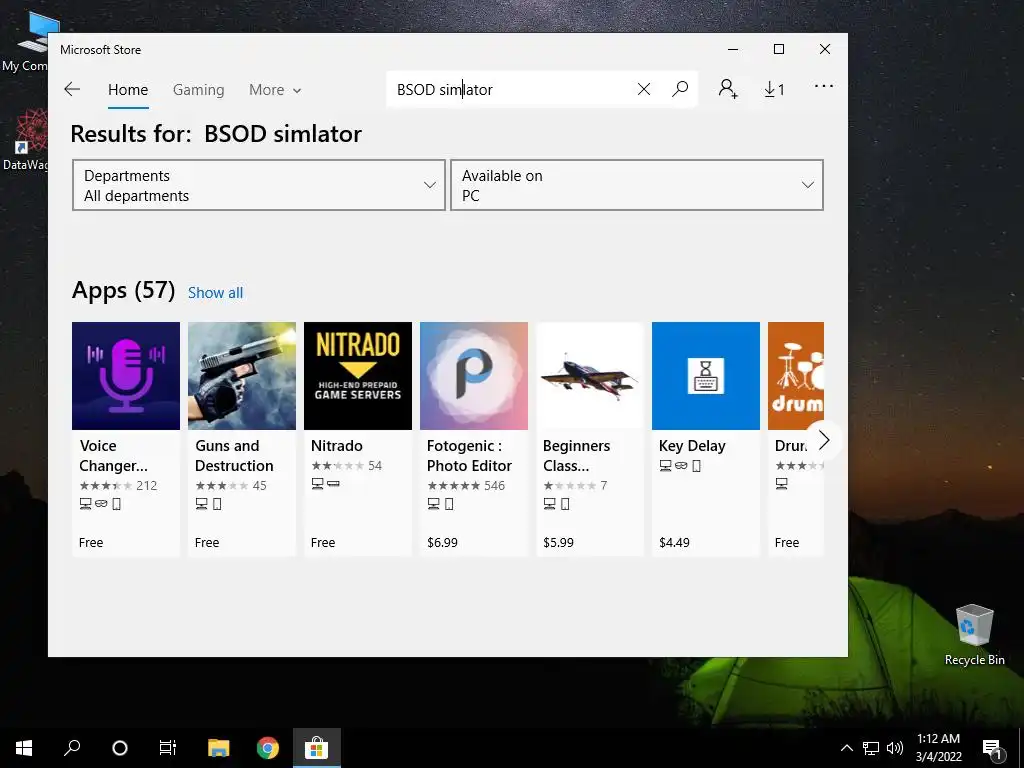Viewport: 1024px width, 768px height.
Task: Open Downloads and updates icon
Action: coord(775,89)
